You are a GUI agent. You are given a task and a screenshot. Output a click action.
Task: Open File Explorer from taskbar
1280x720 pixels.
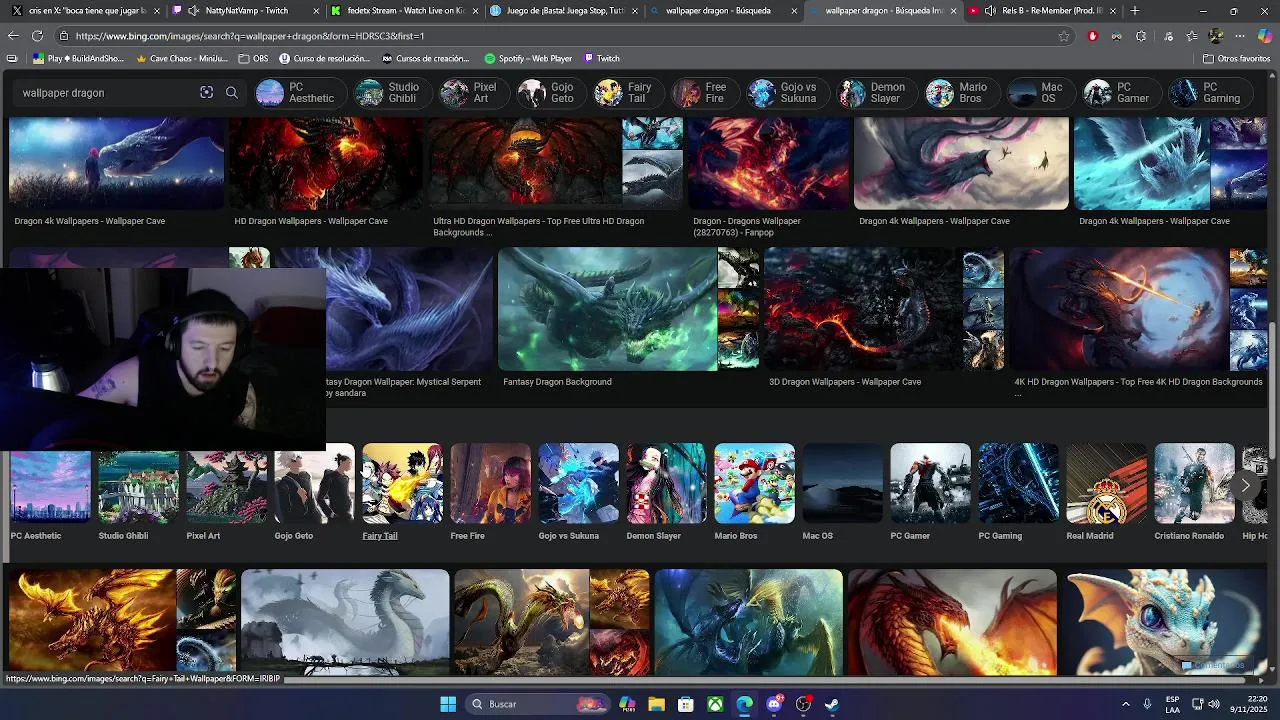[x=657, y=704]
